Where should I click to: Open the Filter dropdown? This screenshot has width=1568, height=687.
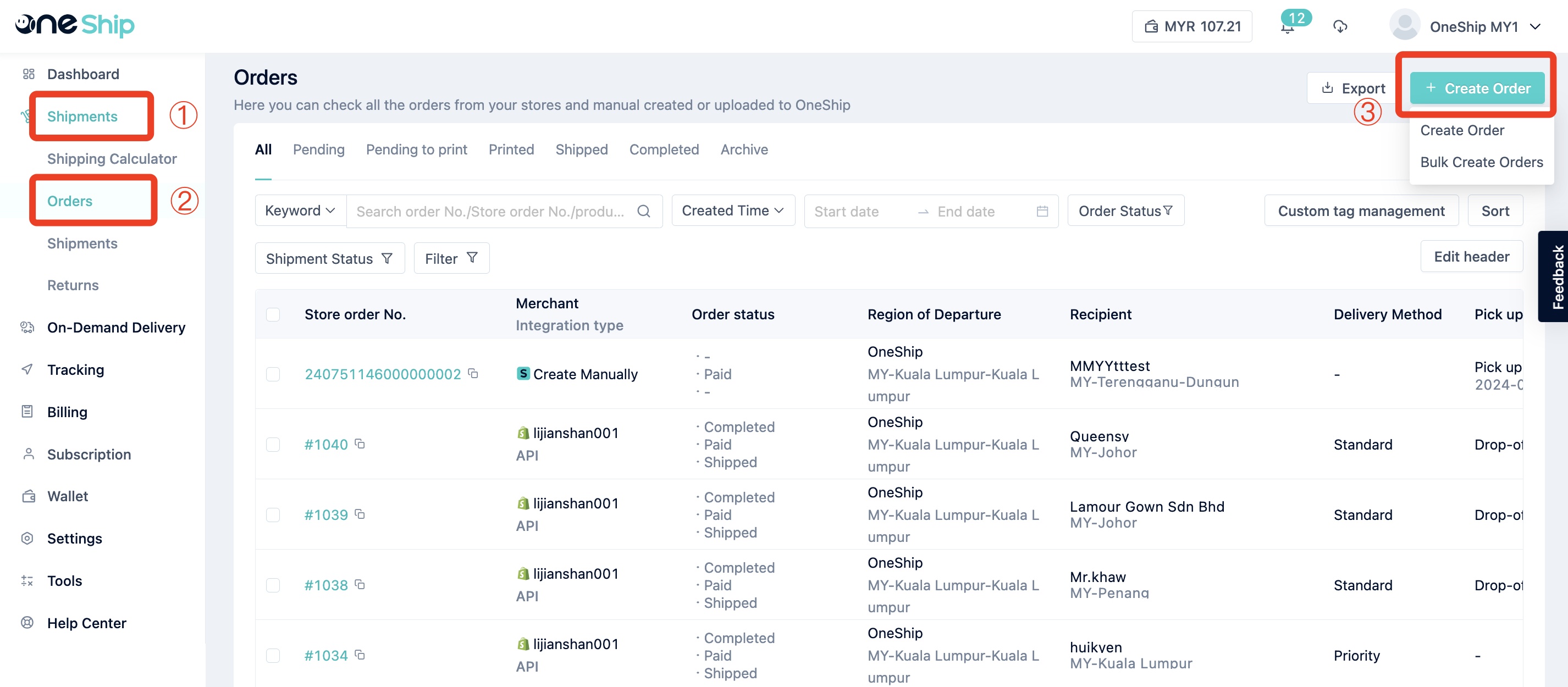[451, 258]
